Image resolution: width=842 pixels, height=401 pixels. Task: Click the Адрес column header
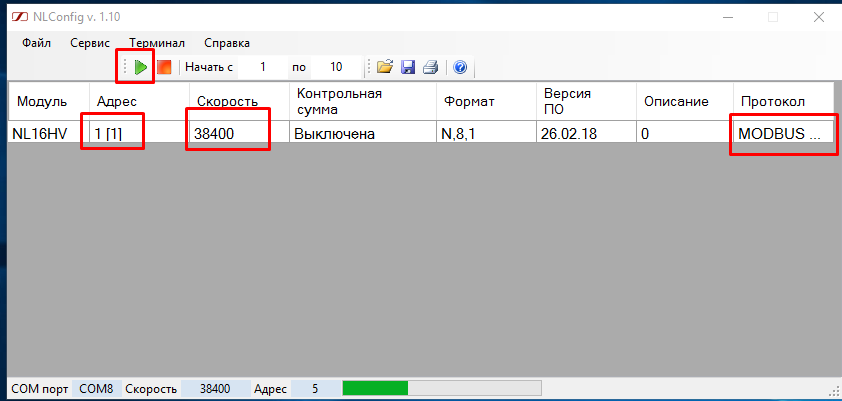pos(139,101)
